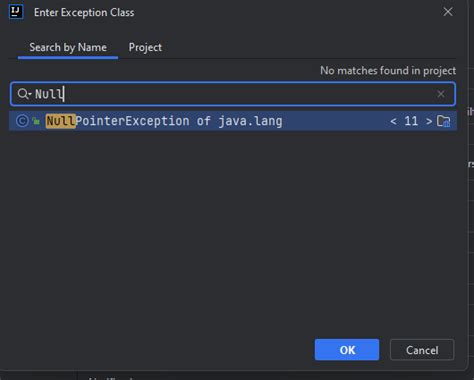
Task: Focus the exception class search field
Action: point(233,94)
